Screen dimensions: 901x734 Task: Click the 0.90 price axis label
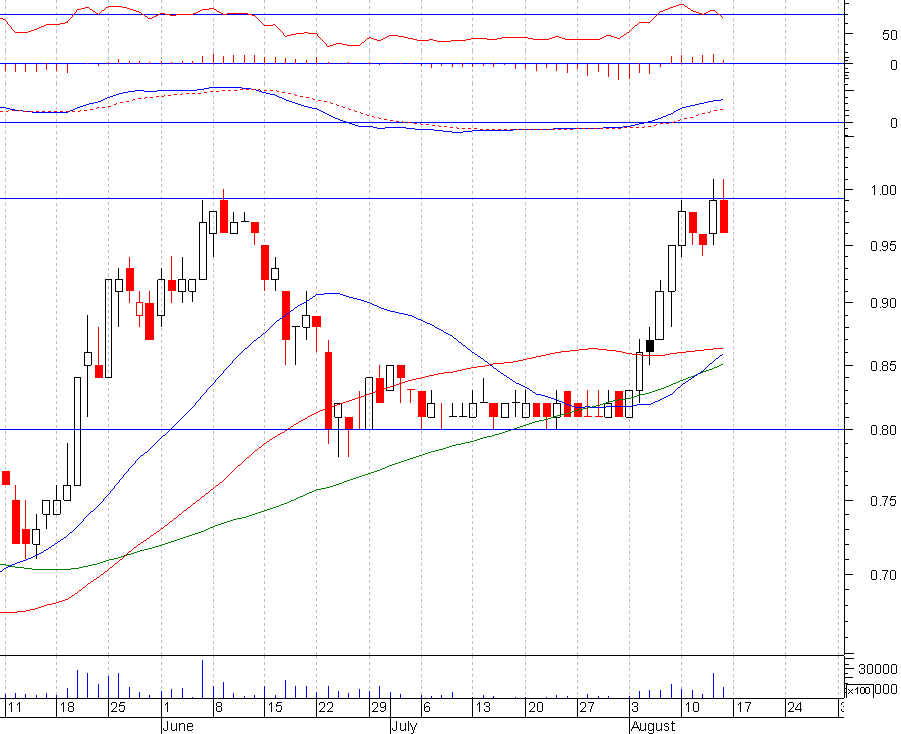tap(883, 303)
